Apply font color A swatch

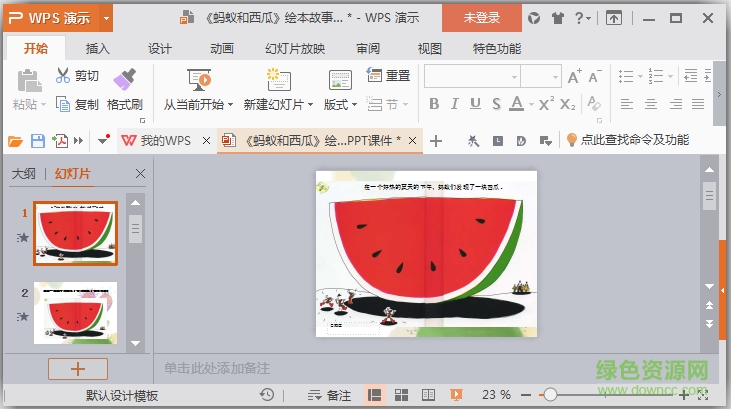tap(517, 103)
